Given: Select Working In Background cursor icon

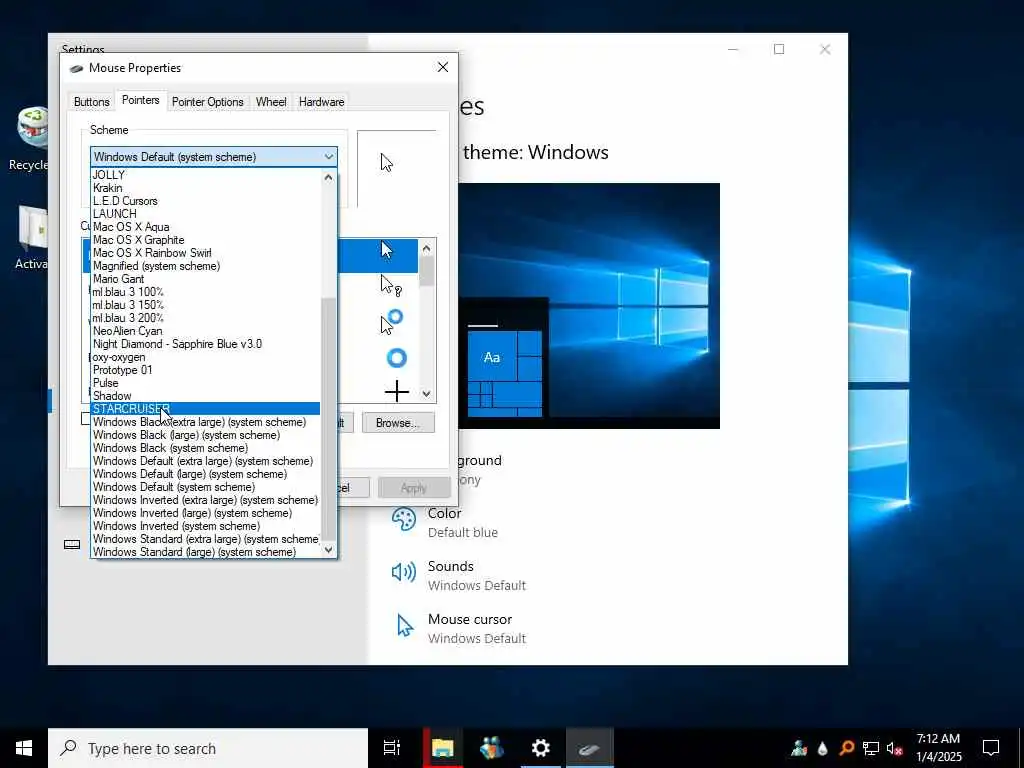Looking at the screenshot, I should pyautogui.click(x=392, y=322).
